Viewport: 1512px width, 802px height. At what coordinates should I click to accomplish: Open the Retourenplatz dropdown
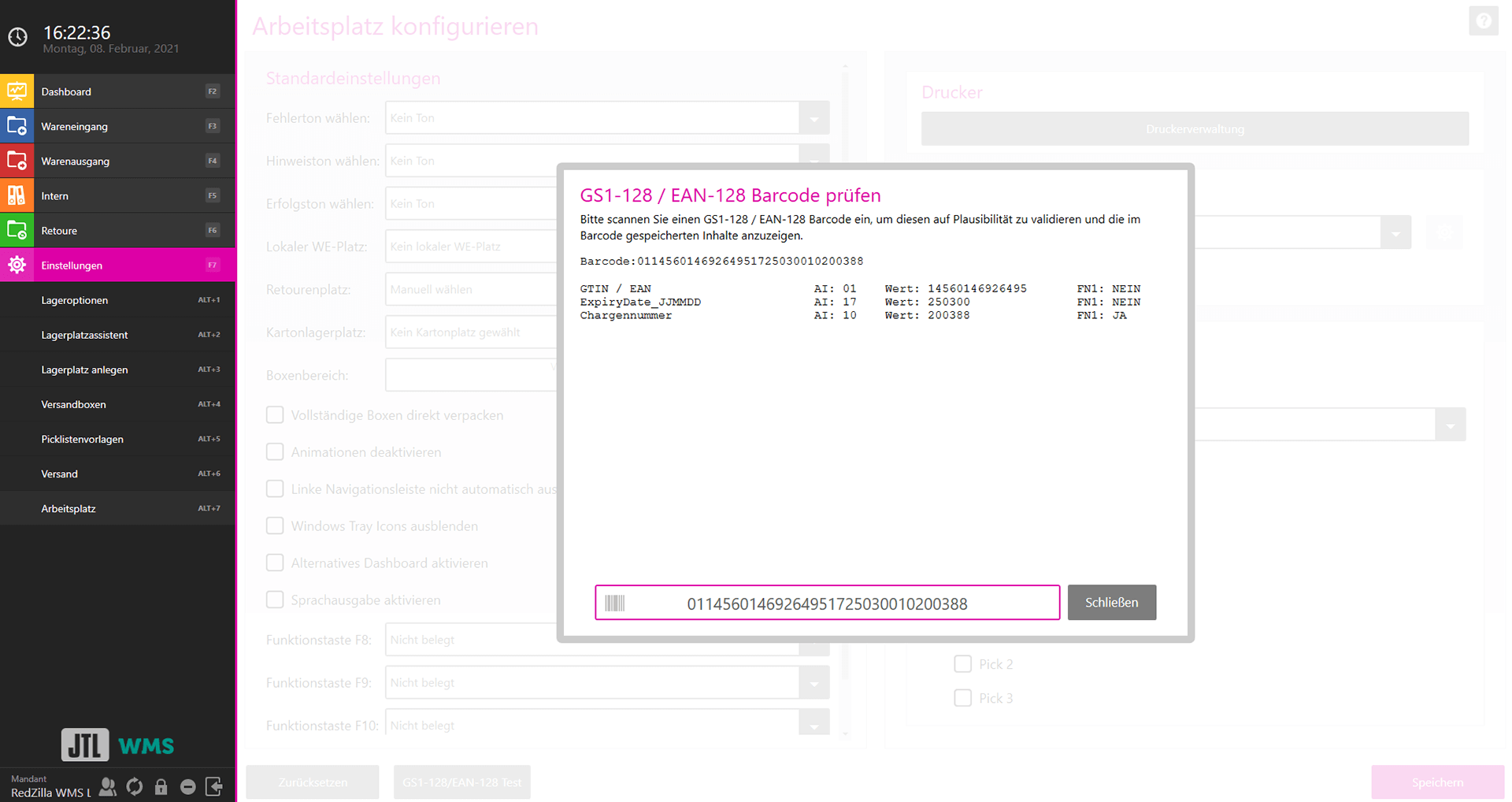471,289
